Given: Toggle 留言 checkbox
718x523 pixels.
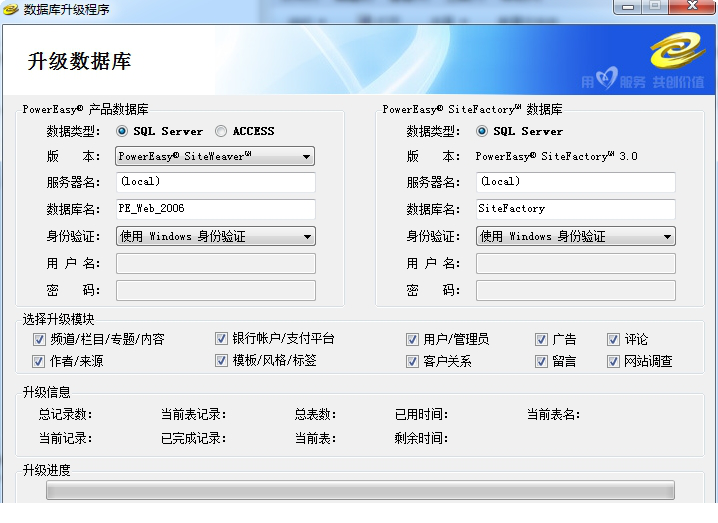Looking at the screenshot, I should (x=541, y=361).
